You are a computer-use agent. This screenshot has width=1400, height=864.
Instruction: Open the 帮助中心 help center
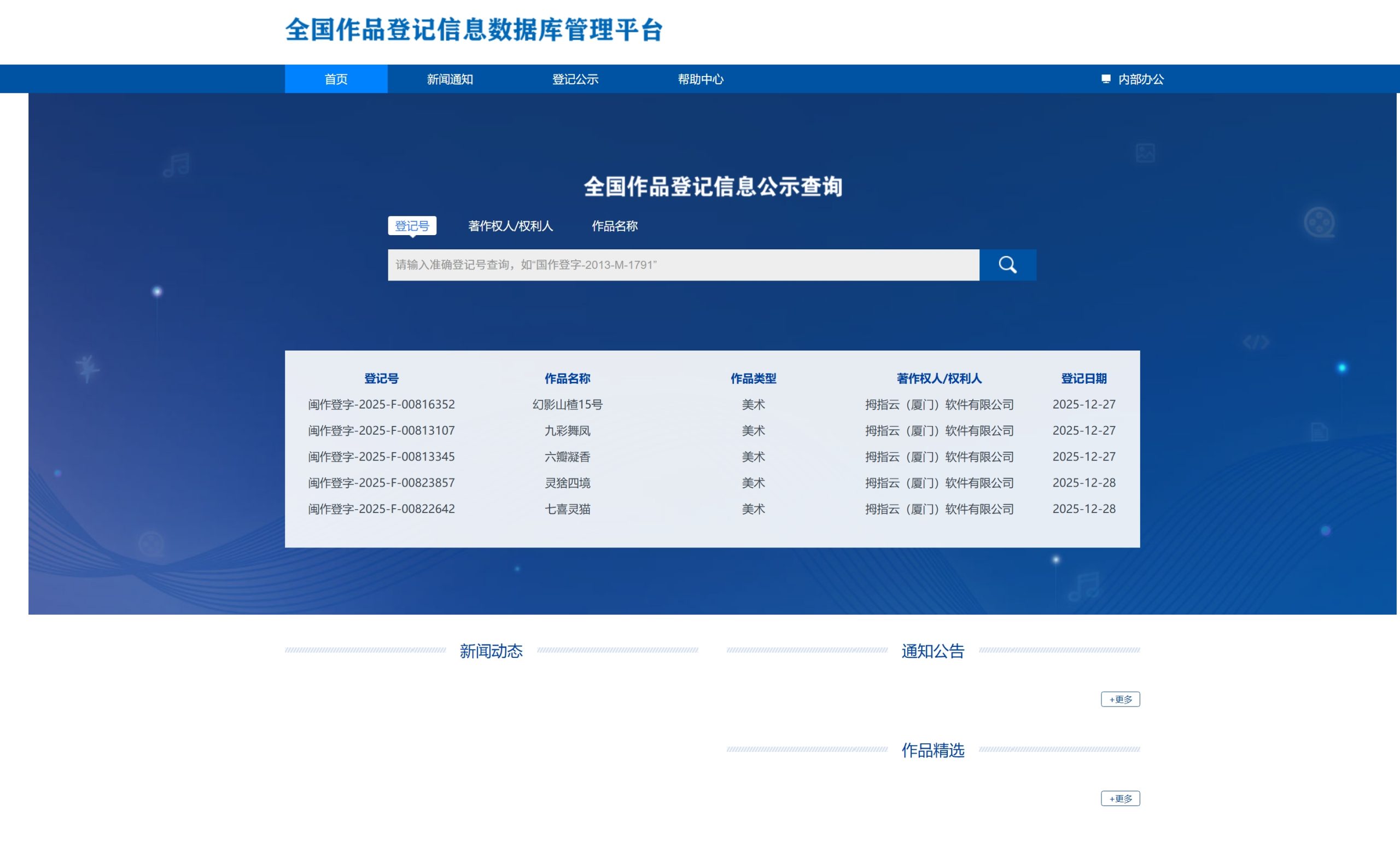[x=701, y=79]
